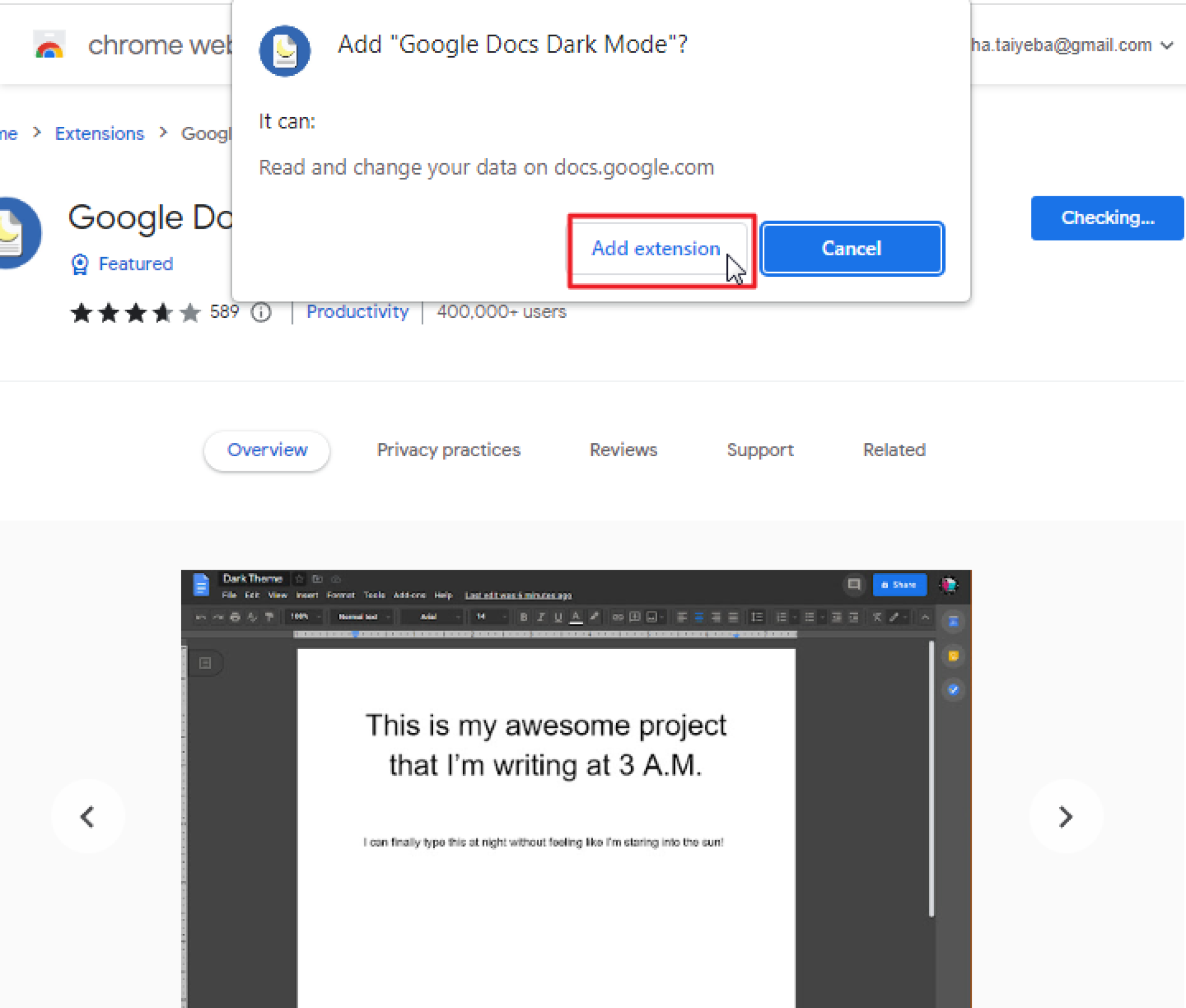Click the privacy practices link
Viewport: 1186px width, 1008px height.
point(448,449)
